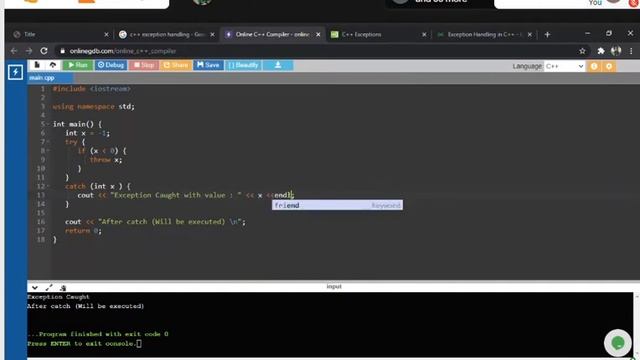Click the 'After catch (Will be executed)' cout line
The image size is (640, 360).
click(x=156, y=222)
